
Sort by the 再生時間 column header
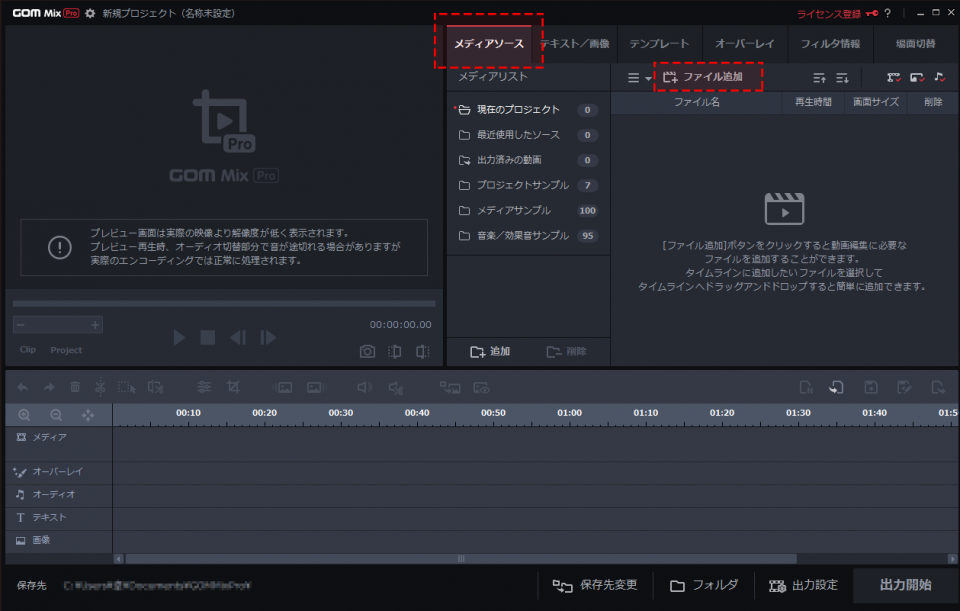813,102
